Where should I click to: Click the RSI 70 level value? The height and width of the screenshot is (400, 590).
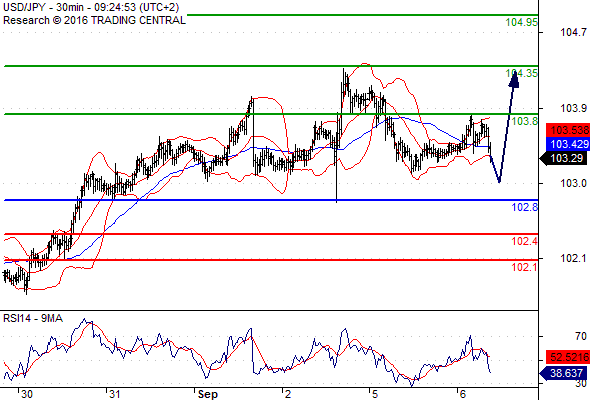click(581, 336)
